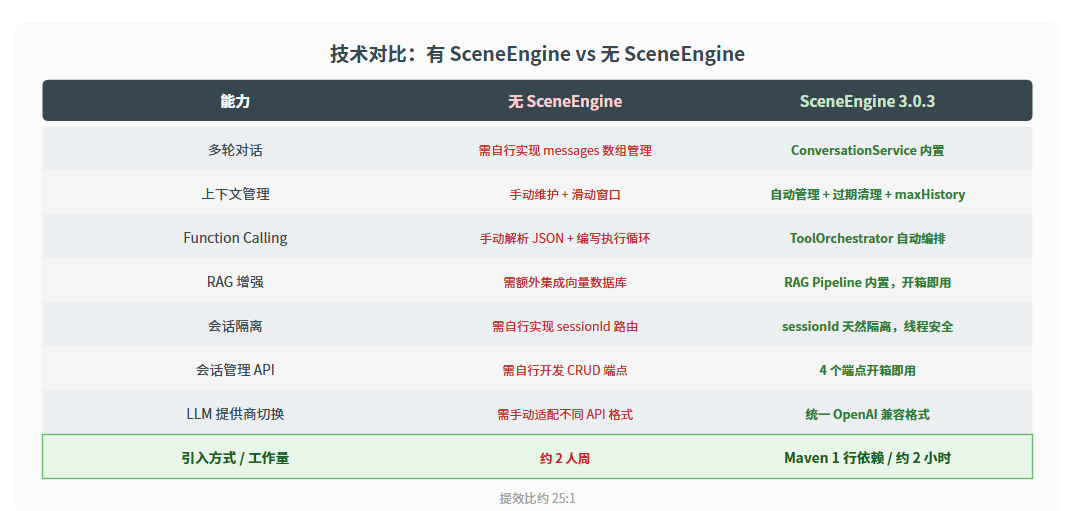Click ToolOrchestrator 自动编排 text
Viewport: 1080px width, 511px height.
(867, 238)
